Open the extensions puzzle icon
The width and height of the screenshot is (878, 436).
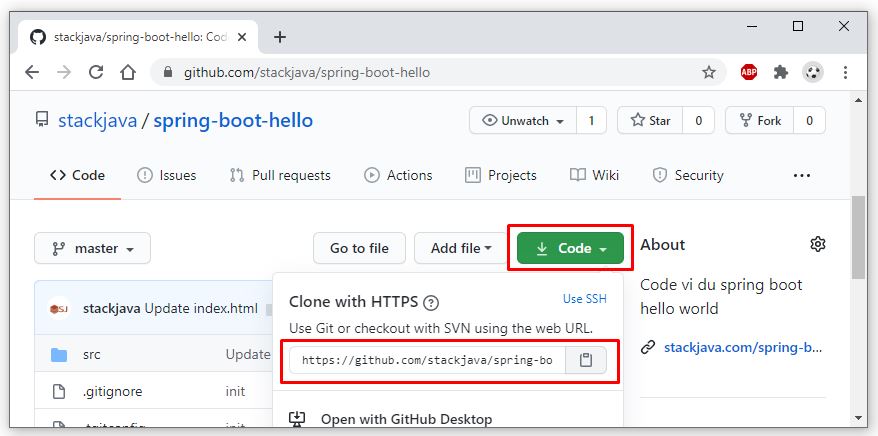[x=781, y=72]
